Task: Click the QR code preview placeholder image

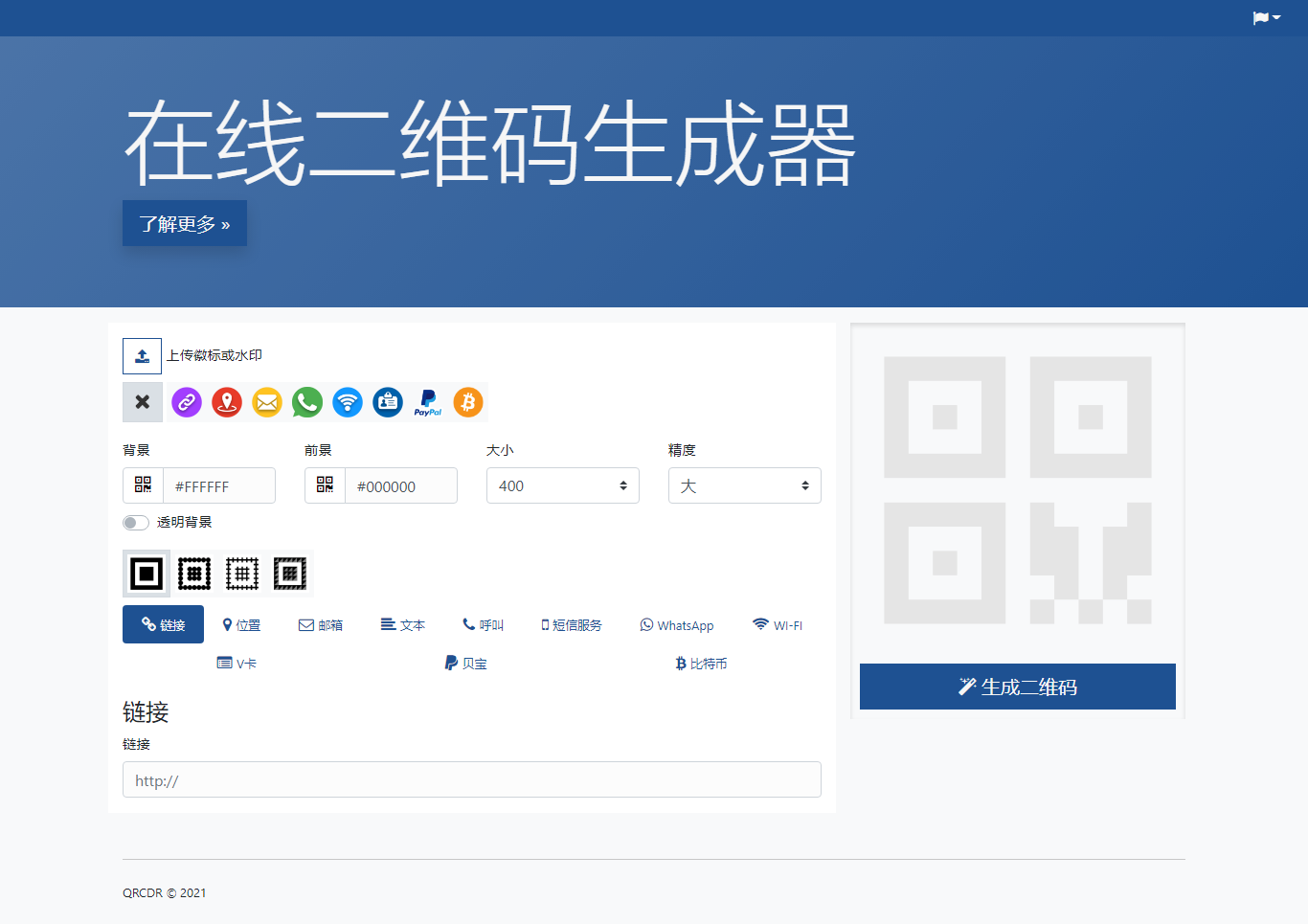Action: (x=1018, y=490)
